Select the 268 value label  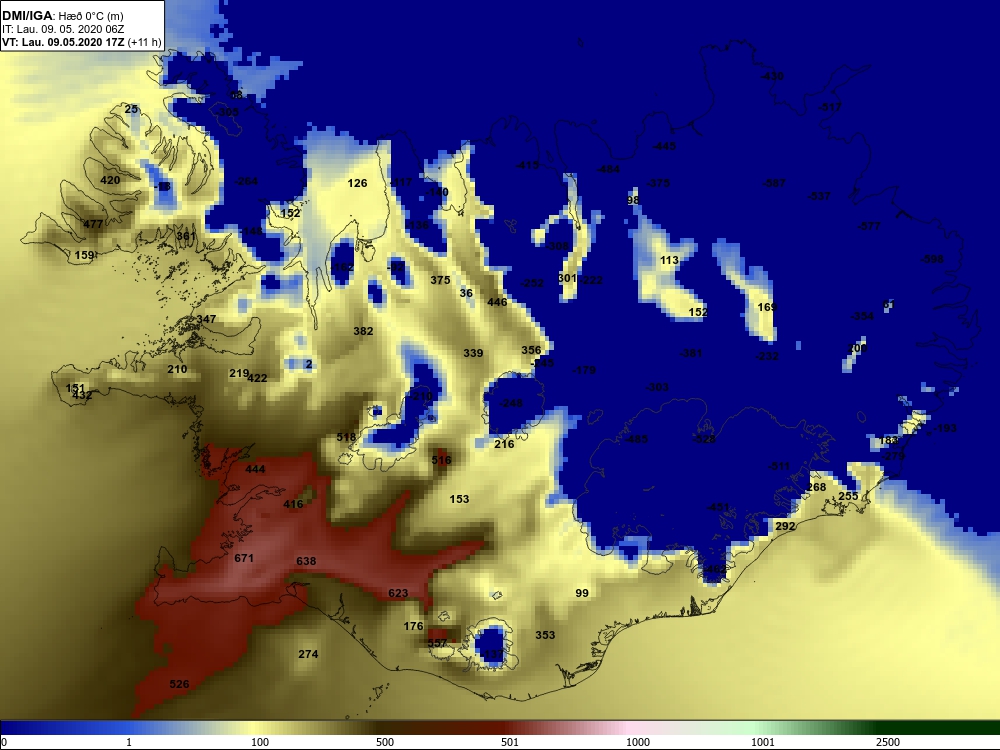[x=816, y=487]
